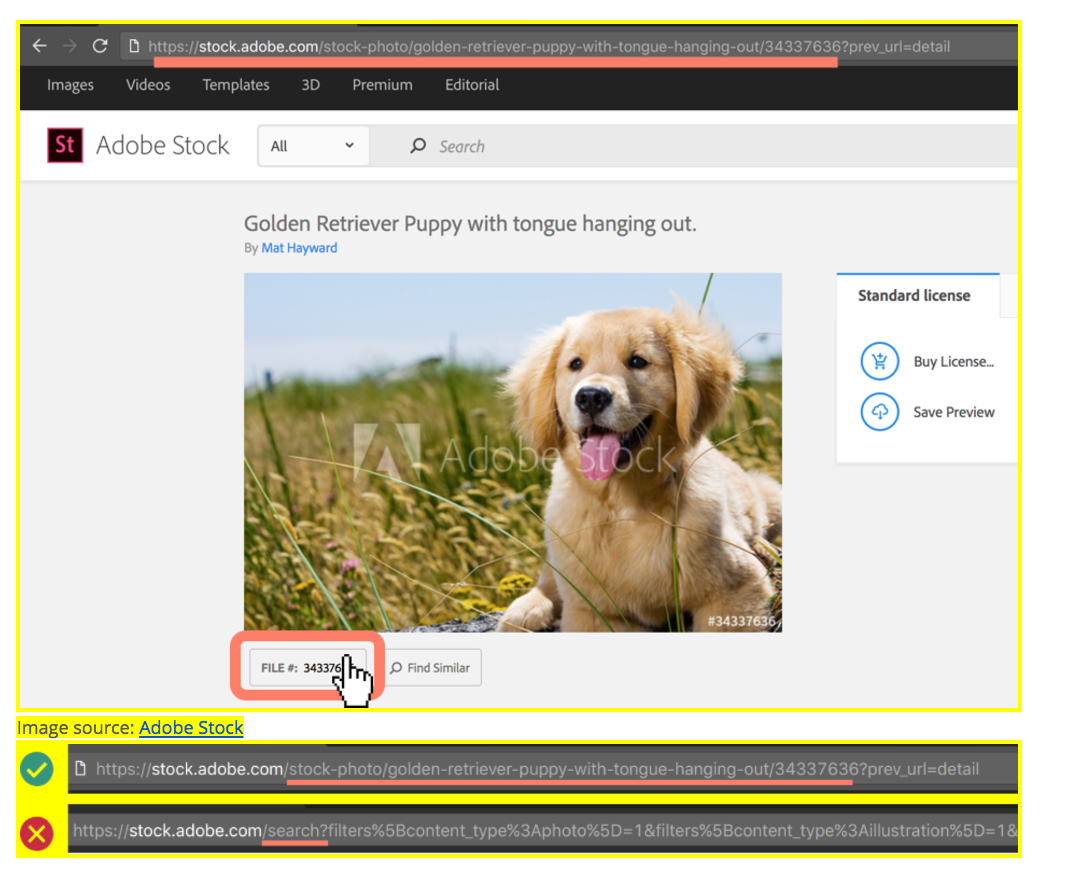Screen dimensions: 1066x880
Task: Click the Find Similar button
Action: [x=430, y=668]
